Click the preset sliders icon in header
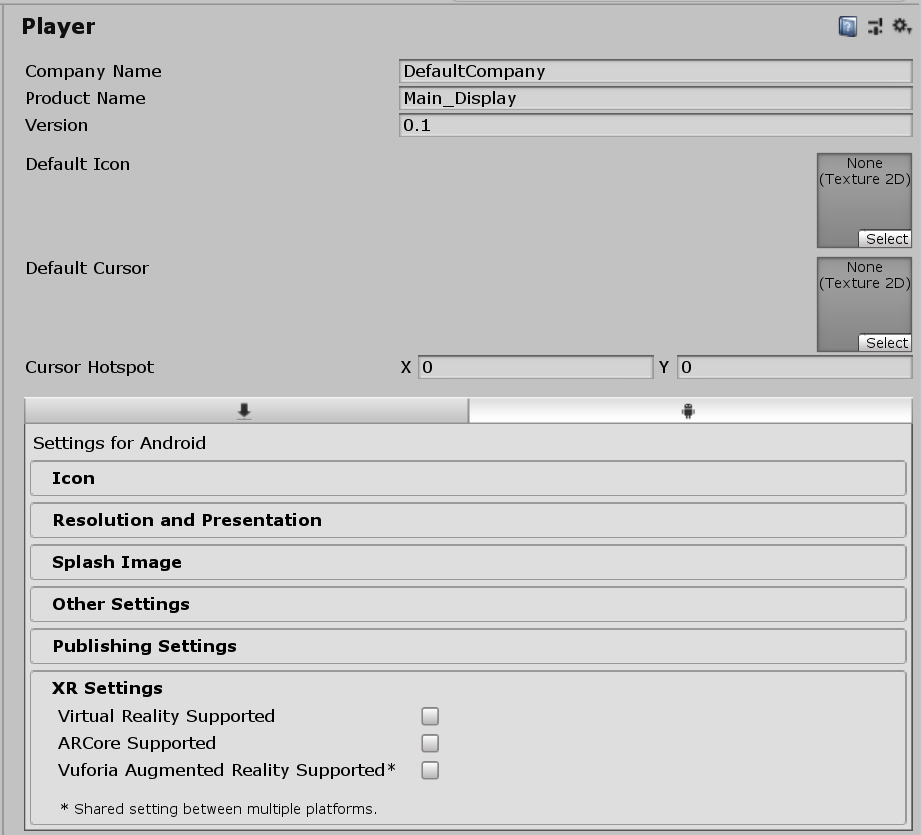Image resolution: width=922 pixels, height=835 pixels. coord(876,26)
